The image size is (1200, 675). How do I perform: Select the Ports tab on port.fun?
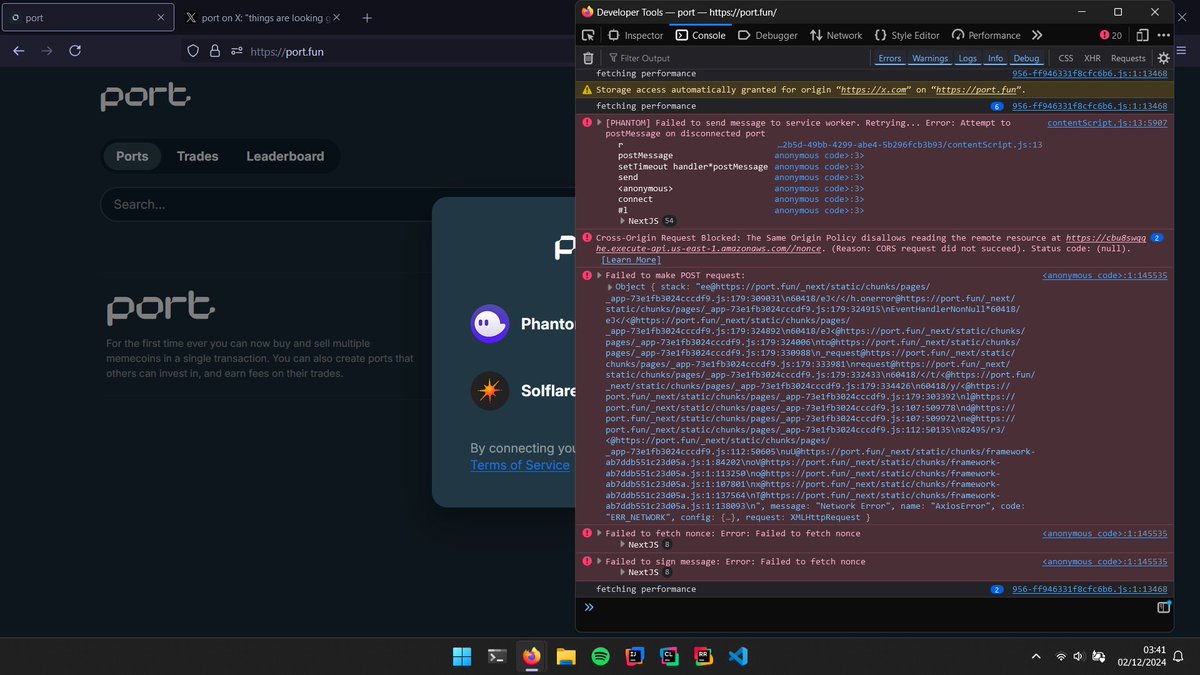(x=132, y=156)
